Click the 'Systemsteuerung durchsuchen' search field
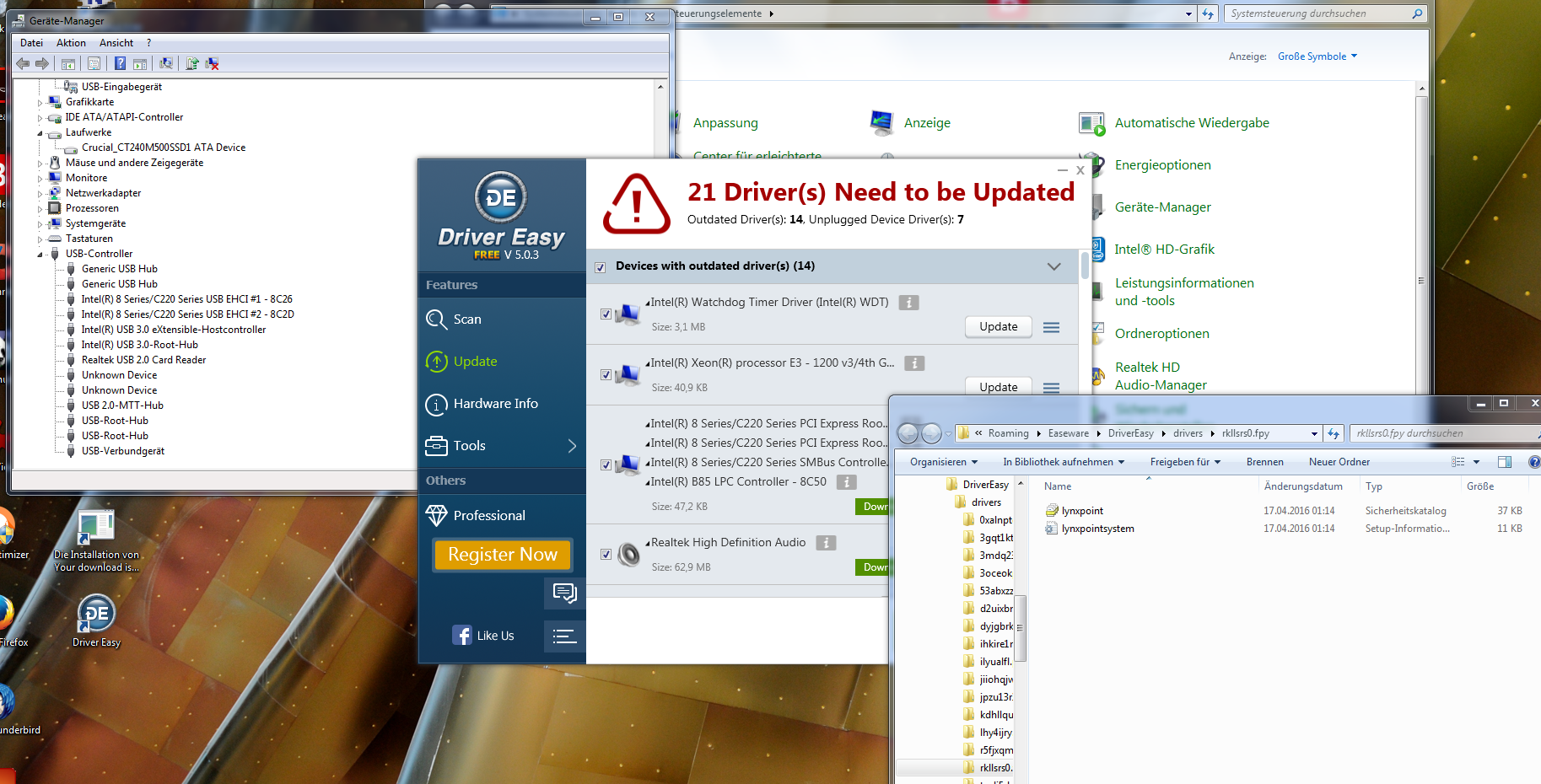Screen dimensions: 1541x784 click(x=1325, y=13)
